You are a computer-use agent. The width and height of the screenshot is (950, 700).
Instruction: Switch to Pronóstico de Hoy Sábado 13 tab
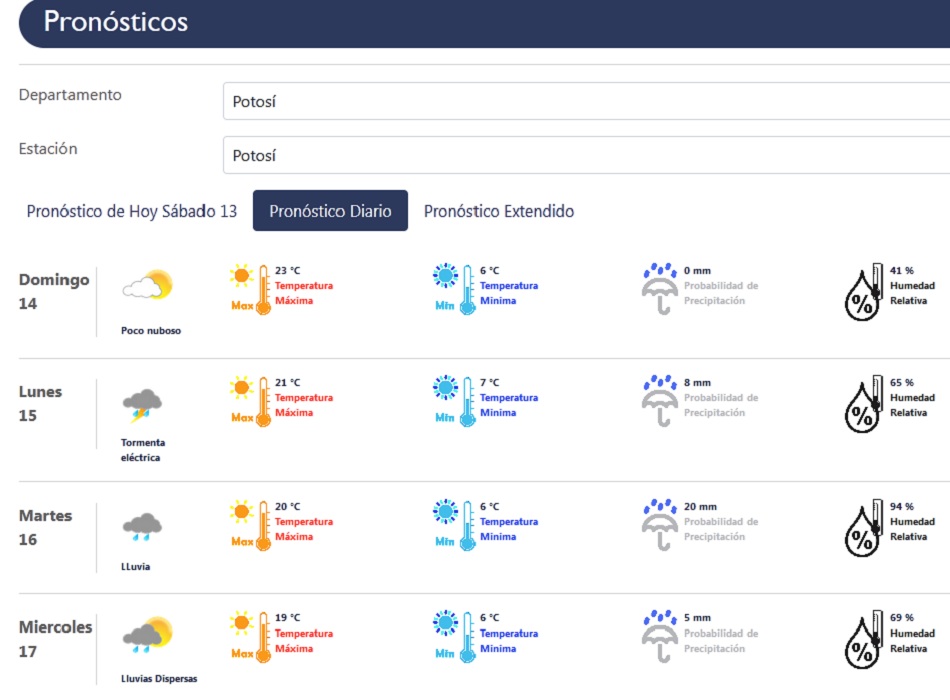(132, 211)
